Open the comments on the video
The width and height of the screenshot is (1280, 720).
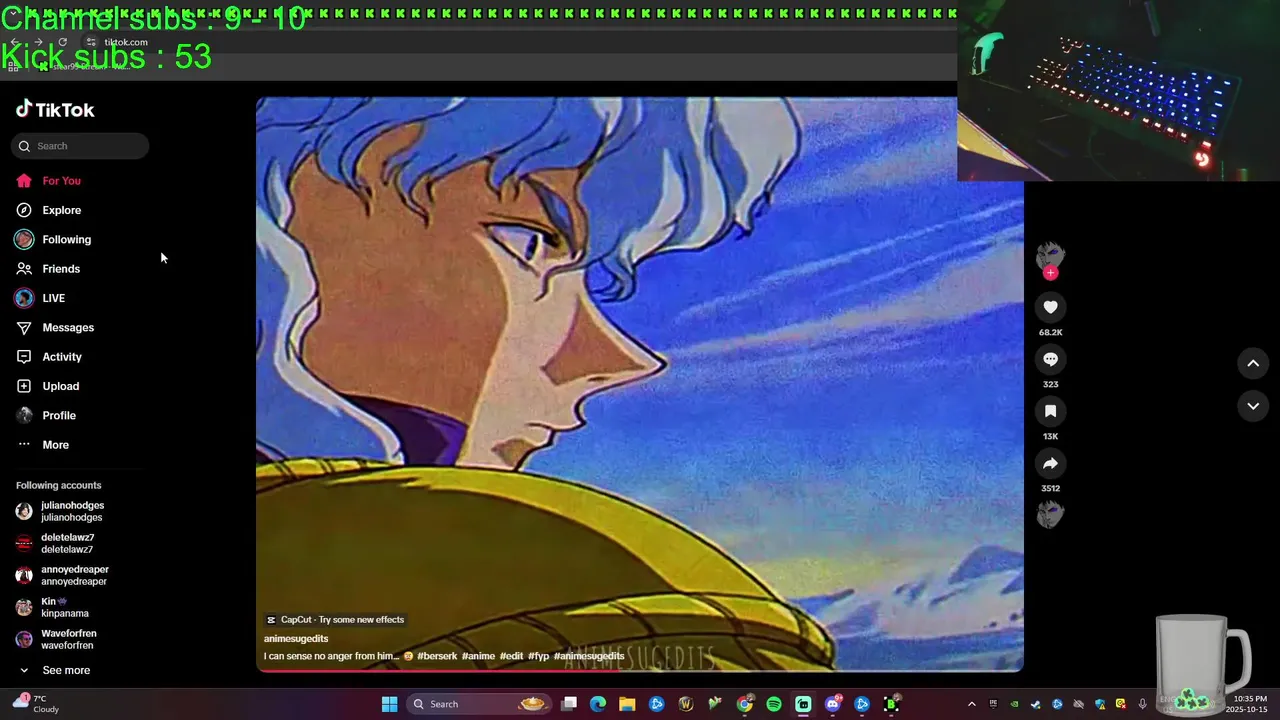[x=1050, y=359]
